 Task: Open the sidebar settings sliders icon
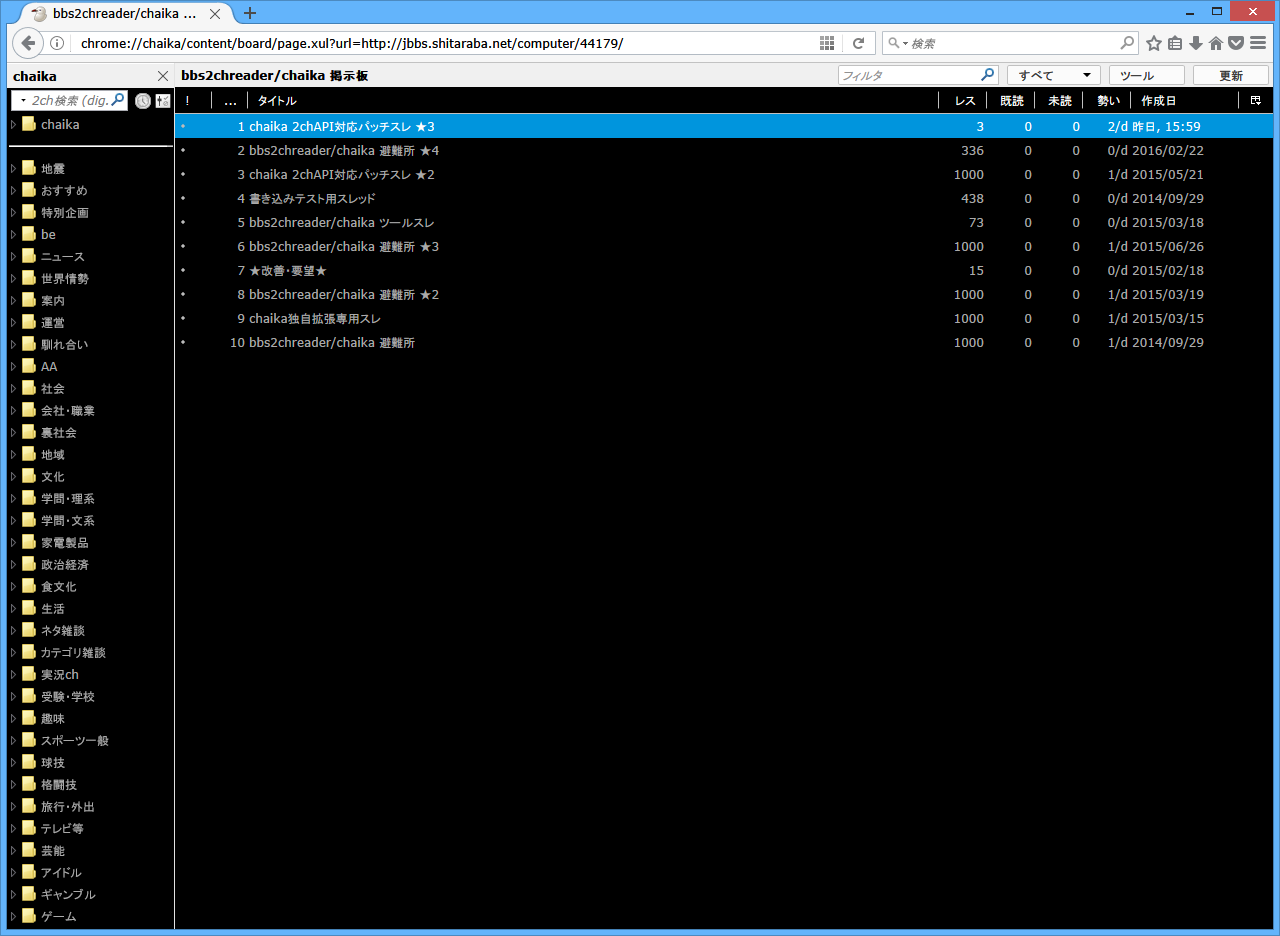pyautogui.click(x=163, y=100)
